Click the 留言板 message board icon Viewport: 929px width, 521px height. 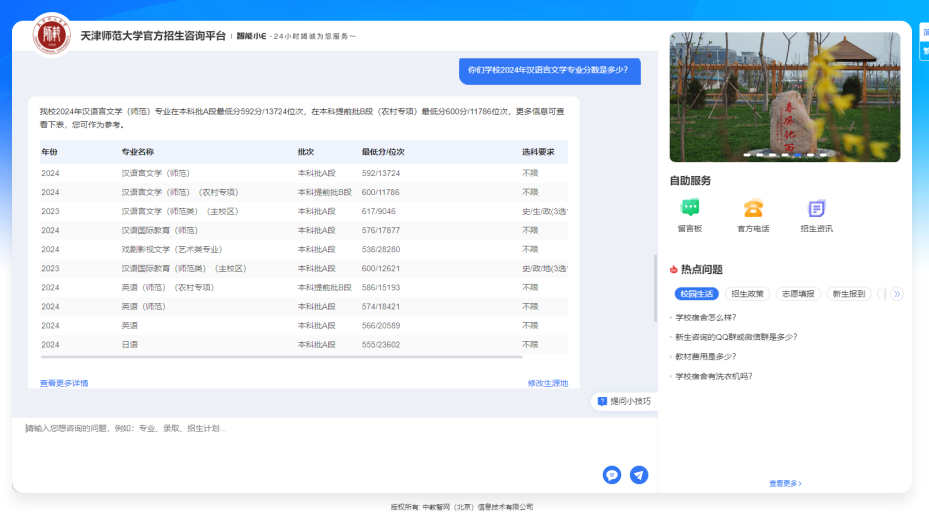689,208
